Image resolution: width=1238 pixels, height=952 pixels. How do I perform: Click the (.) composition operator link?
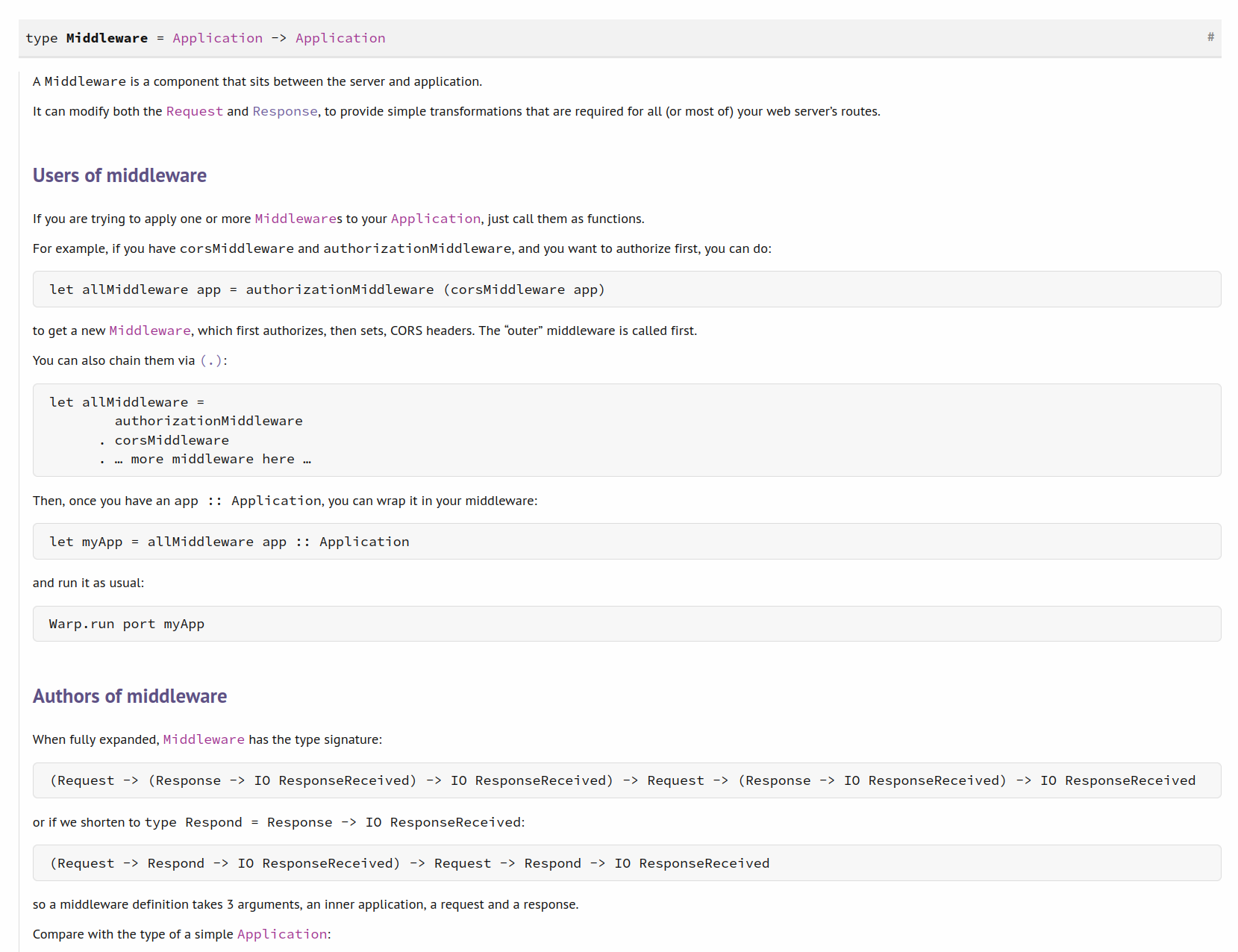pos(211,360)
